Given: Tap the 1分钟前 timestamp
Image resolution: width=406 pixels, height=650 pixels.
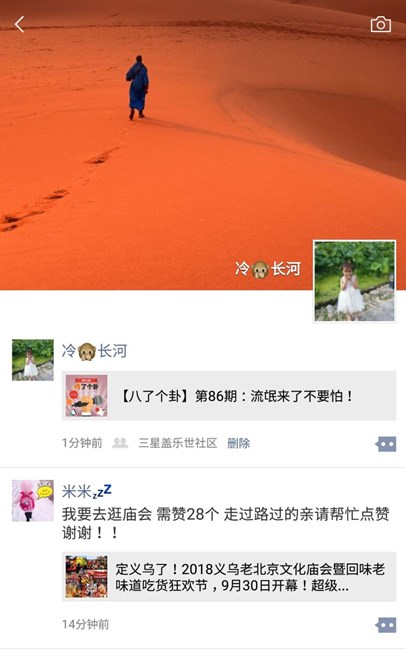Looking at the screenshot, I should click(x=82, y=443).
